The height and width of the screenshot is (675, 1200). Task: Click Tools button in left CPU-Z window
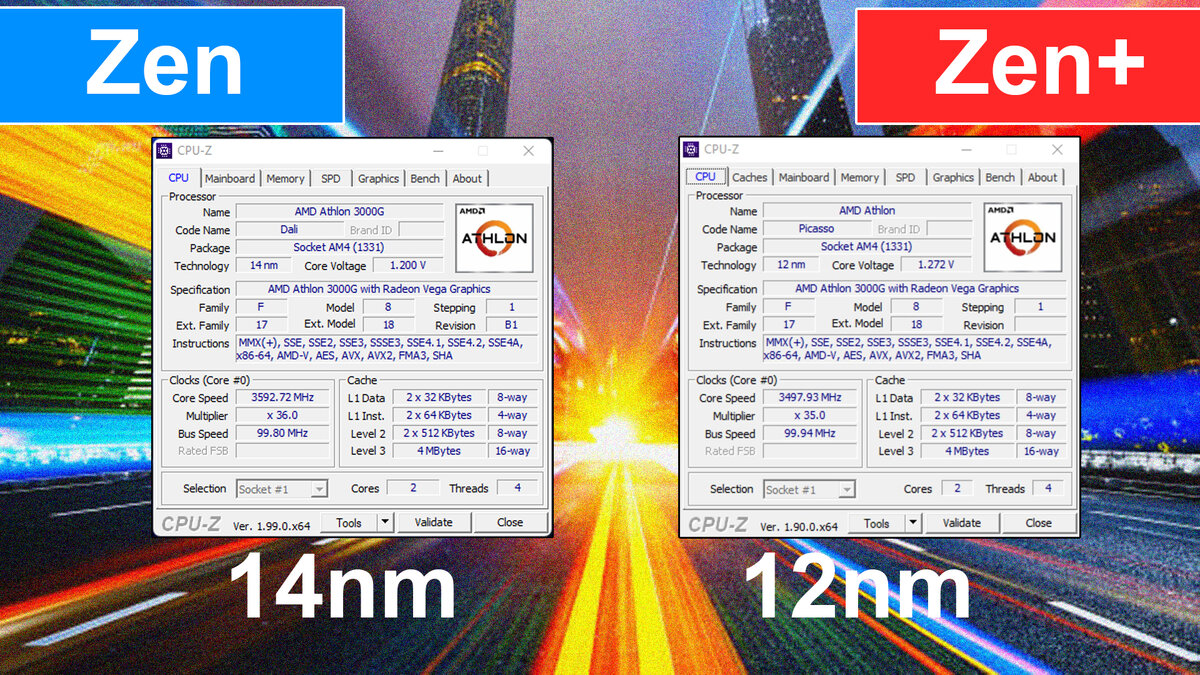(349, 522)
